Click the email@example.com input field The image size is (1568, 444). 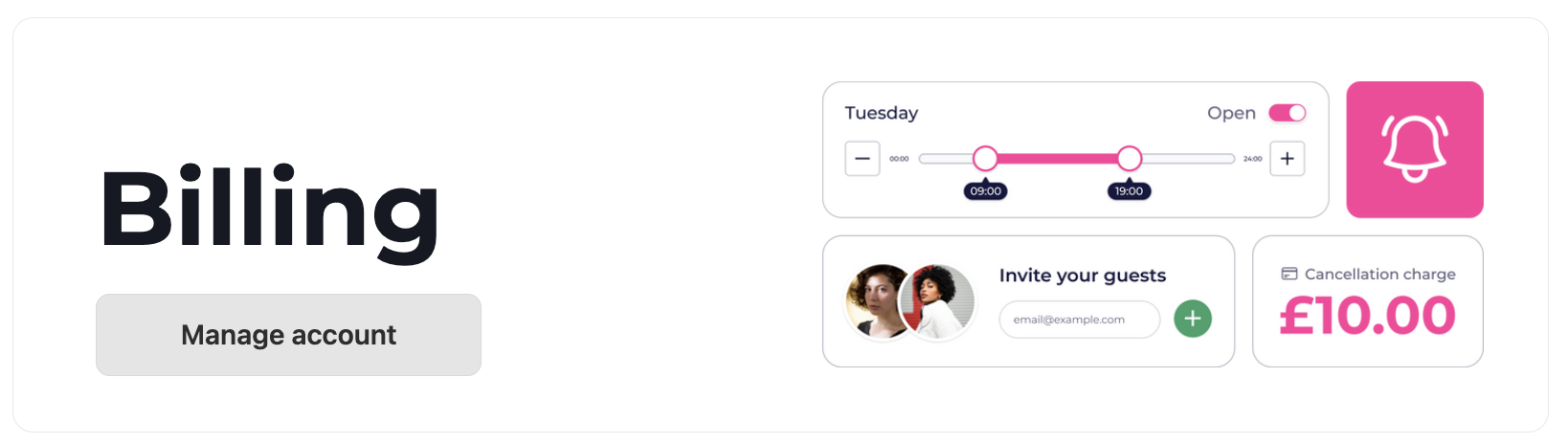1080,320
